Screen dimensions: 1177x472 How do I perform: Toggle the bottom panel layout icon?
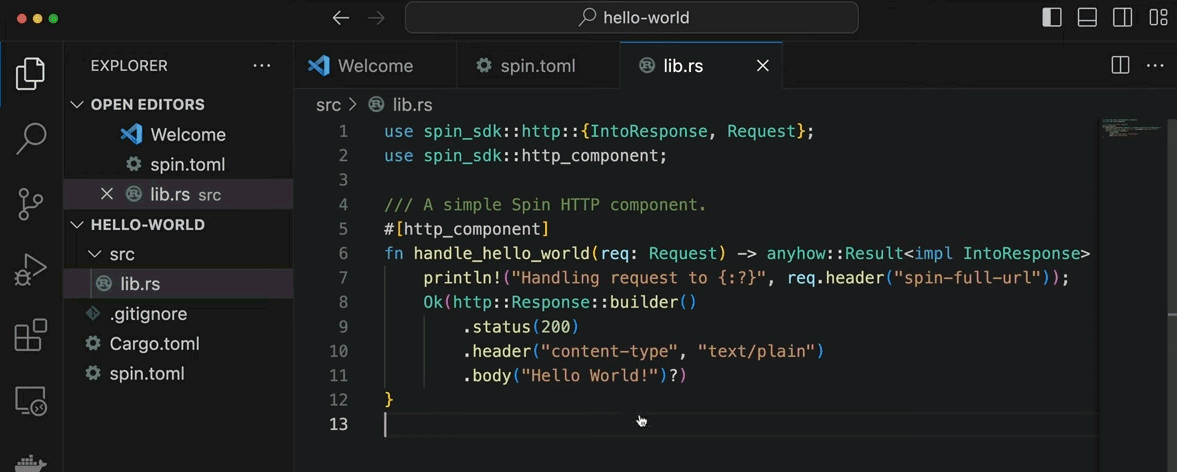1087,18
